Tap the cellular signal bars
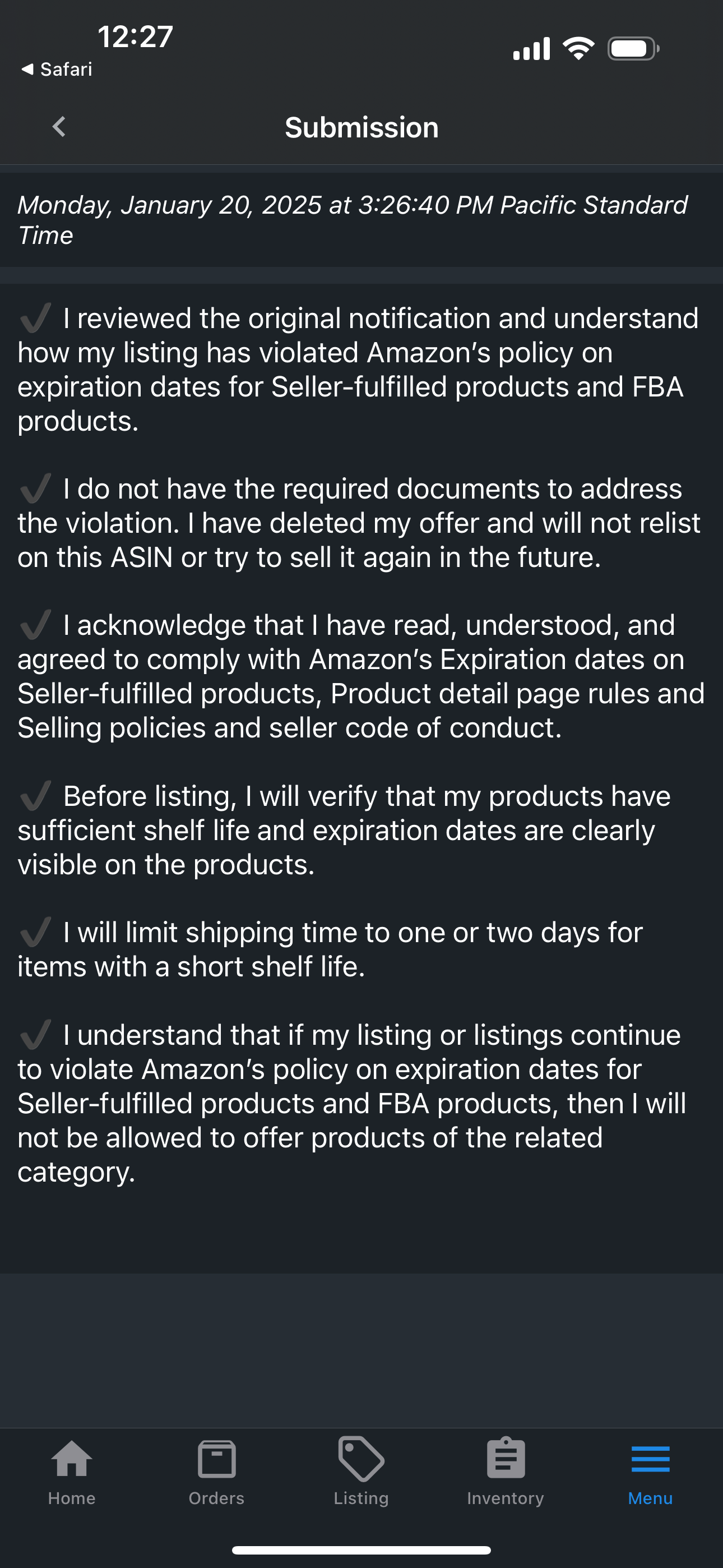Image resolution: width=723 pixels, height=1568 pixels. click(x=532, y=49)
